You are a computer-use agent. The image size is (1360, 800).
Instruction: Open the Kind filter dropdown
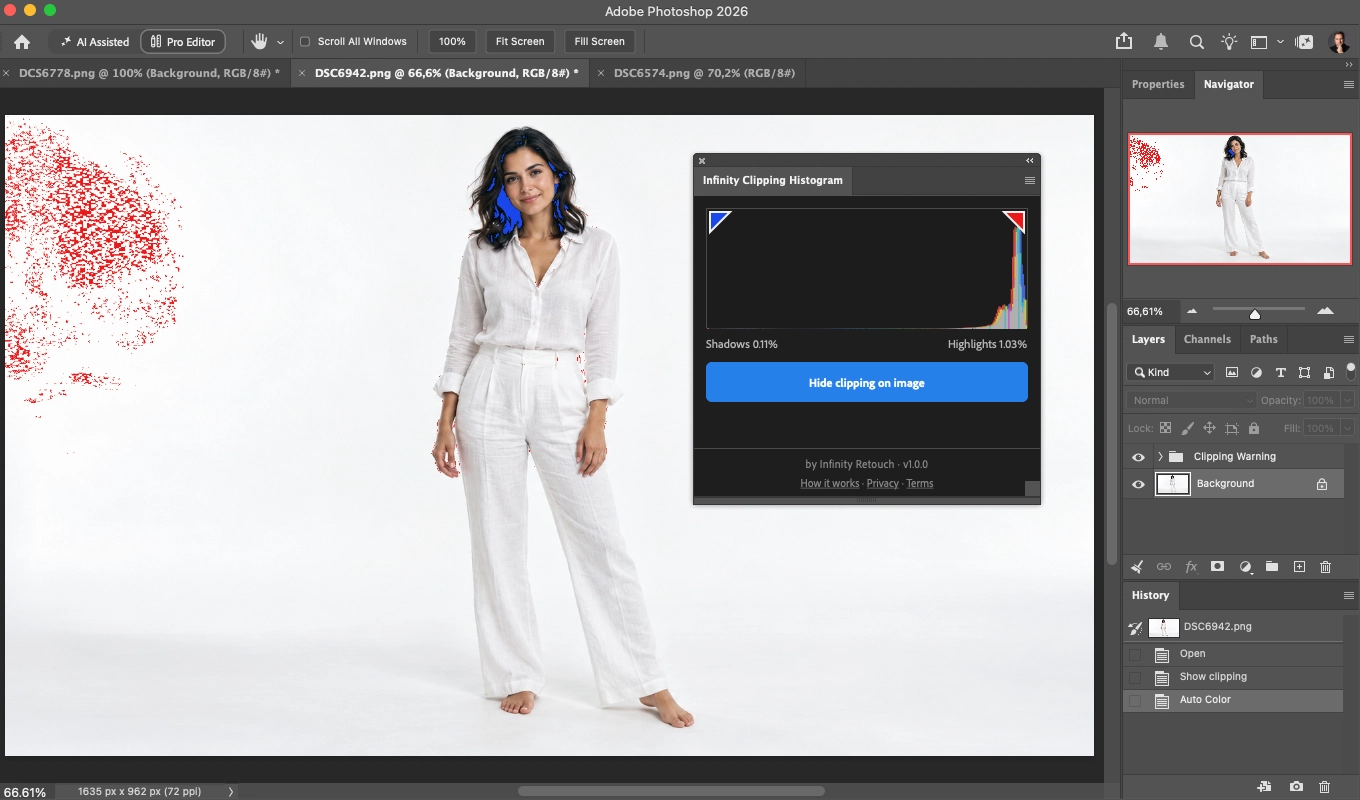point(1171,372)
